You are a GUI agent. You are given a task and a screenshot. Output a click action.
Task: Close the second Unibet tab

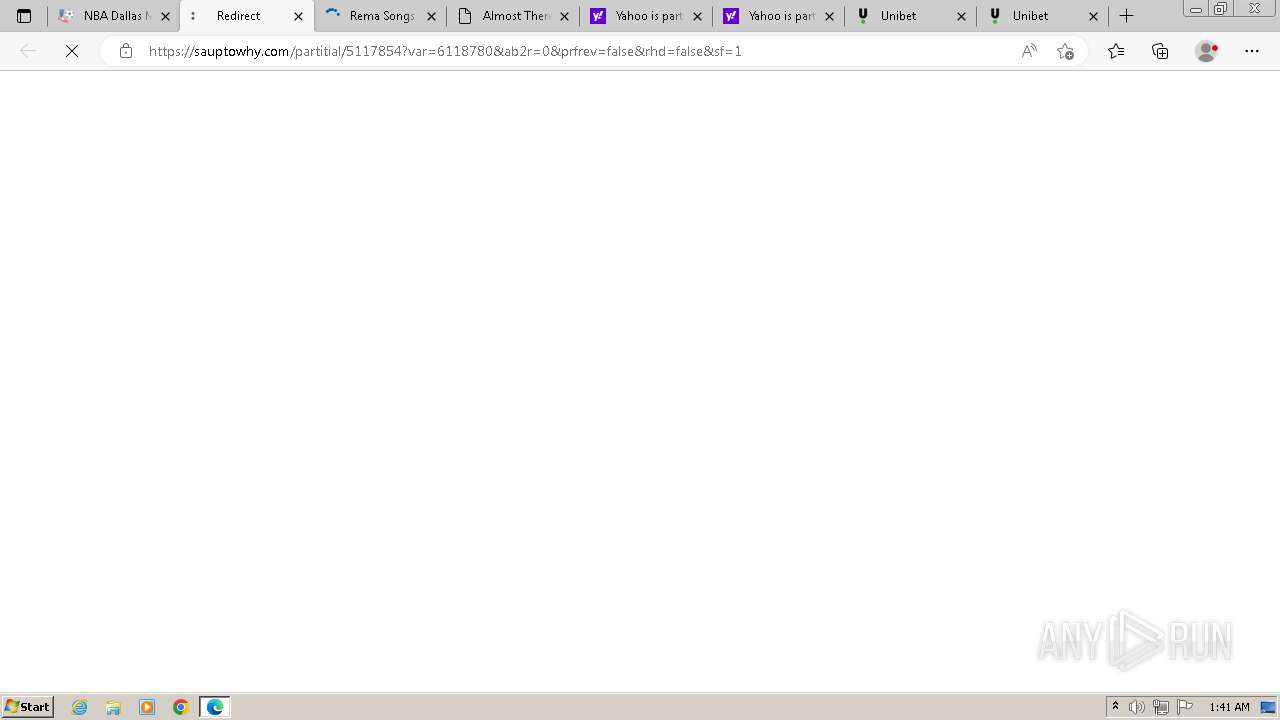pyautogui.click(x=1093, y=16)
